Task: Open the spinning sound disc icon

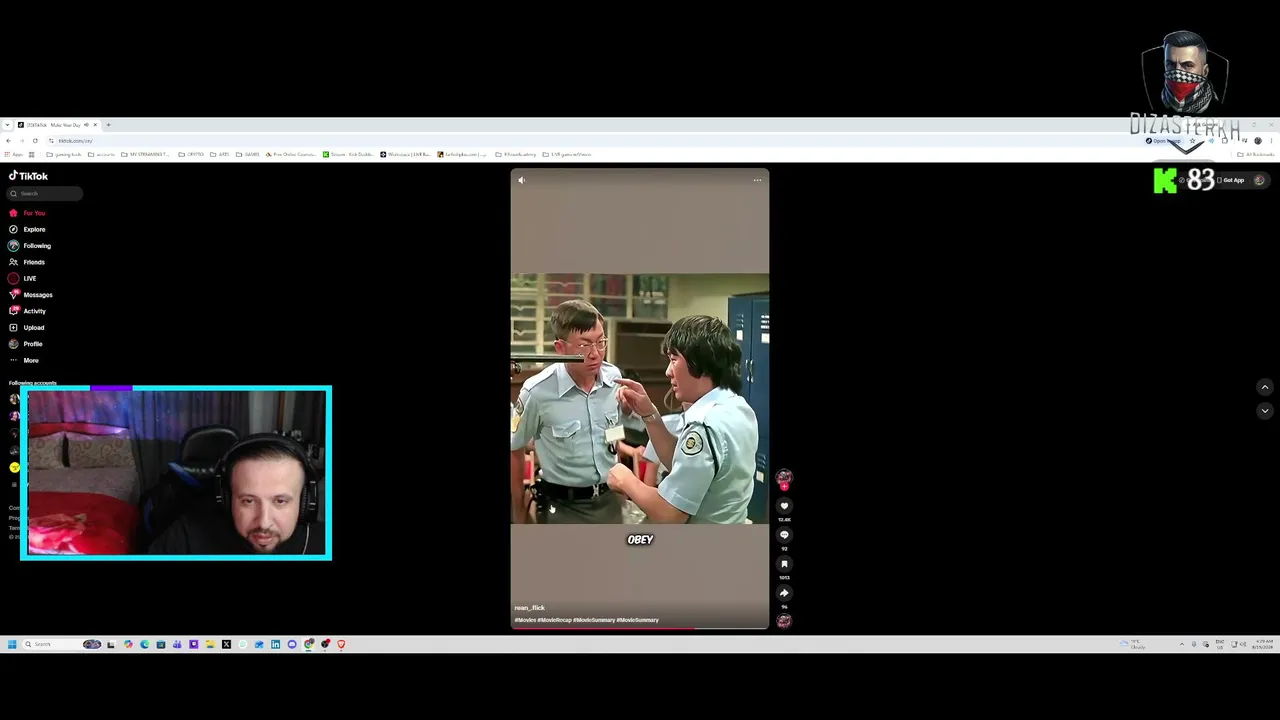Action: coord(784,621)
